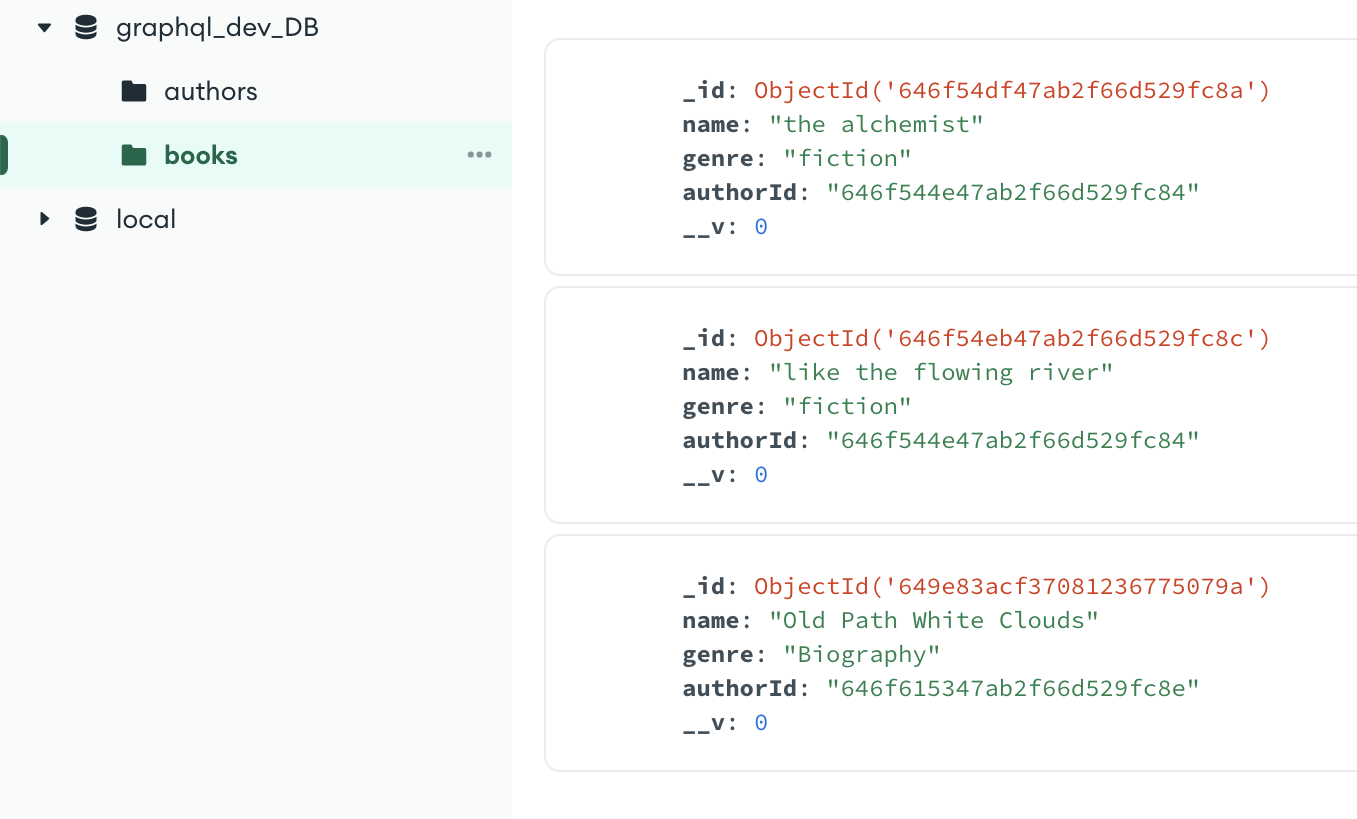Click genre value in flowing river document
The image size is (1357, 819).
tap(847, 407)
